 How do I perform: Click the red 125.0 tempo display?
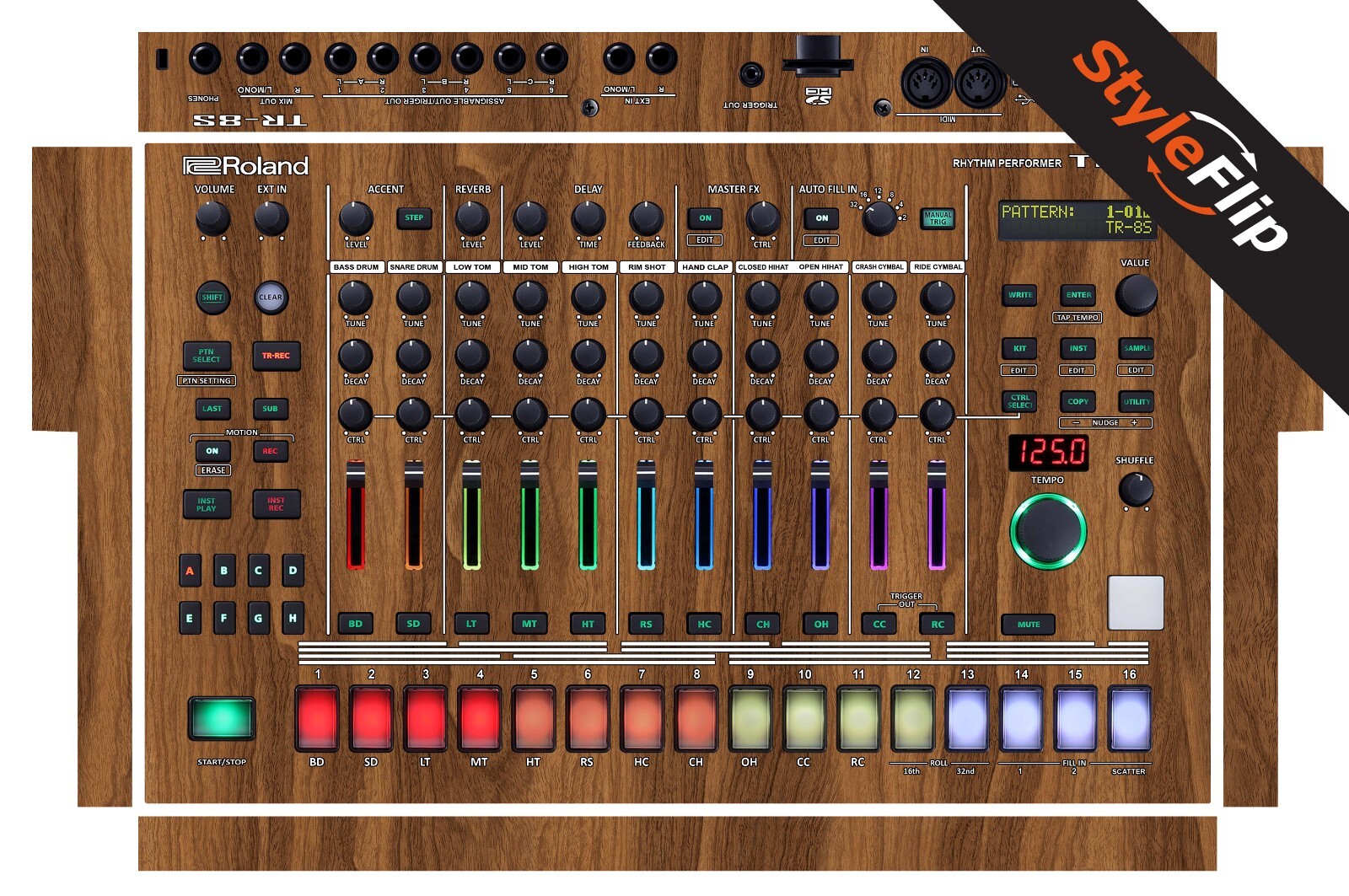1048,453
